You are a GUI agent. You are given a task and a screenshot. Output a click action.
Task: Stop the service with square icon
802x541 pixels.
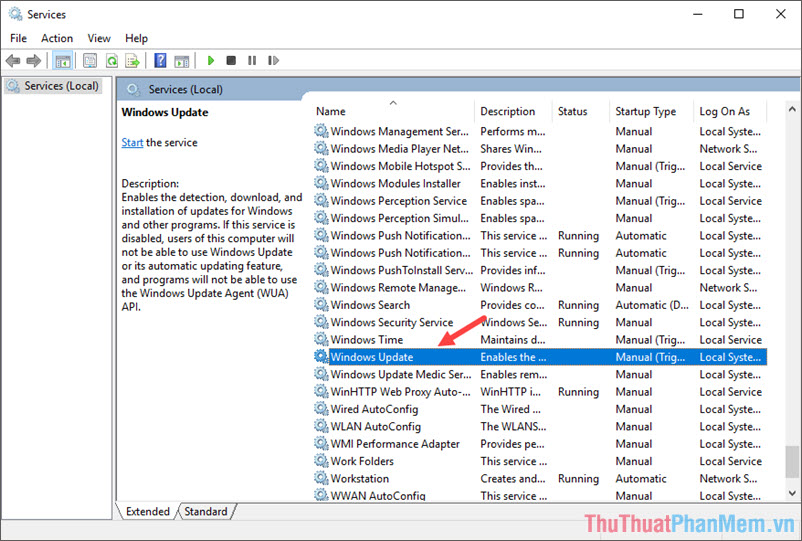point(231,60)
